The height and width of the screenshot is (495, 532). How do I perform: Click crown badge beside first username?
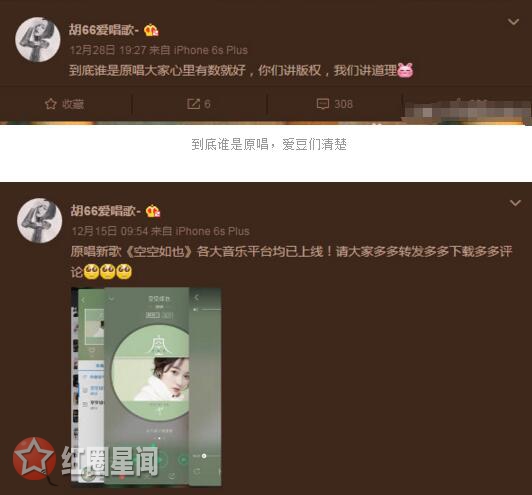[x=151, y=30]
